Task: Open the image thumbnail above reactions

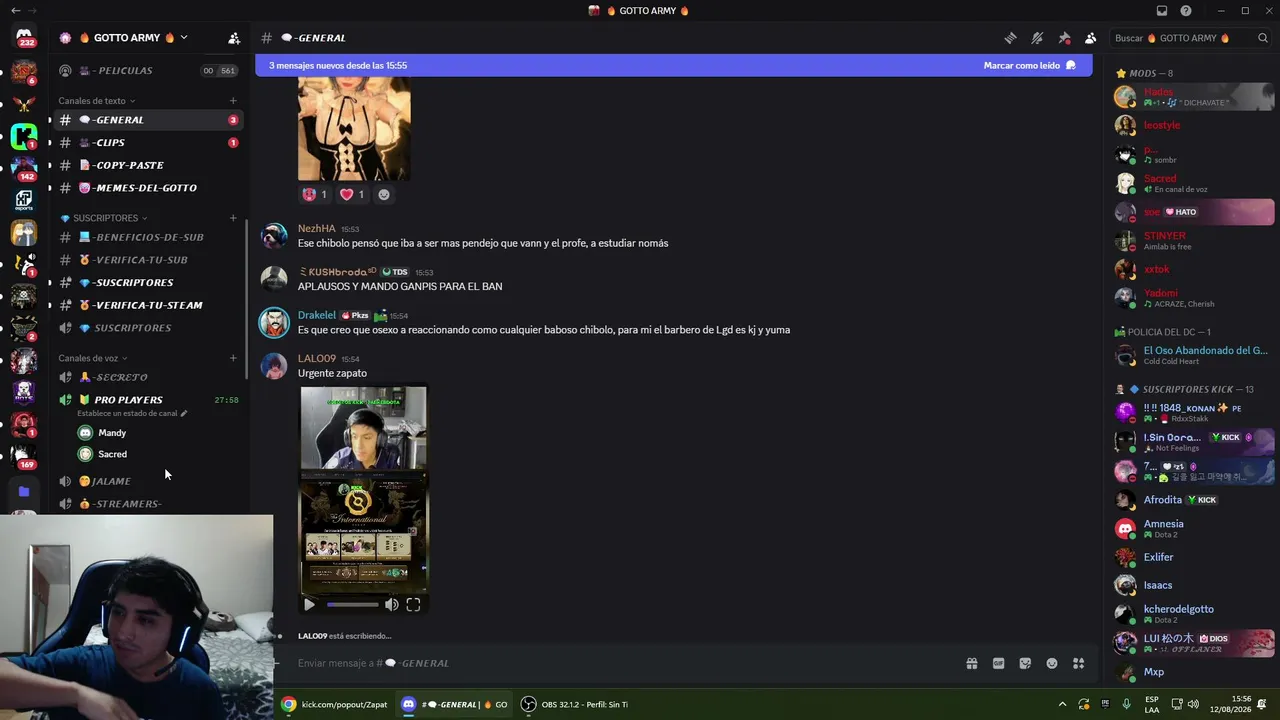Action: pyautogui.click(x=354, y=128)
